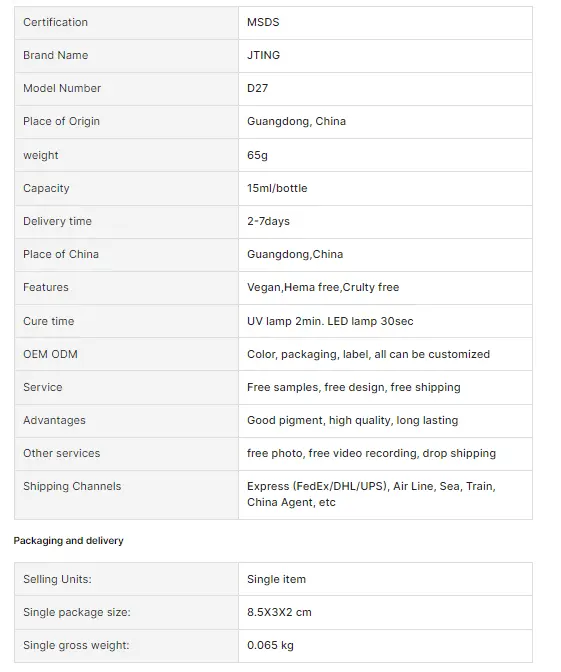Viewport: 561px width, 672px height.
Task: Click the Free samples service text
Action: pyautogui.click(x=354, y=387)
